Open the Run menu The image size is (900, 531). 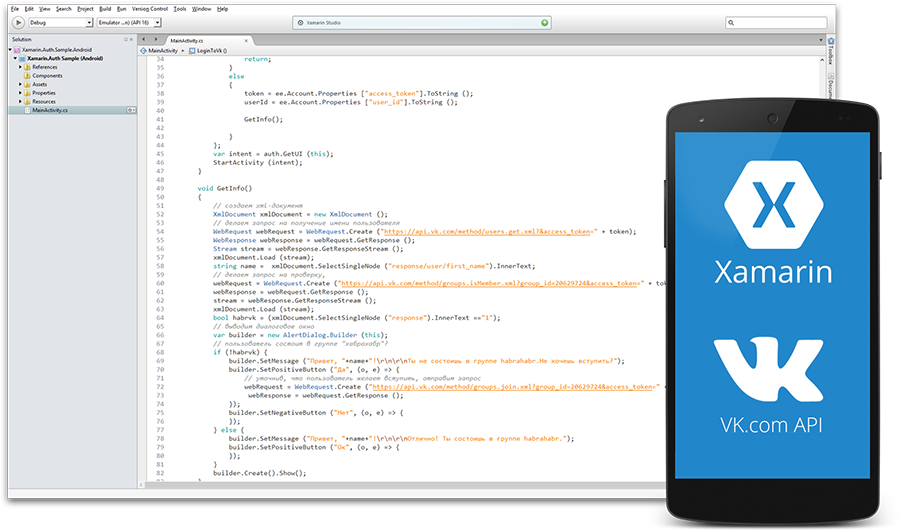coord(121,9)
